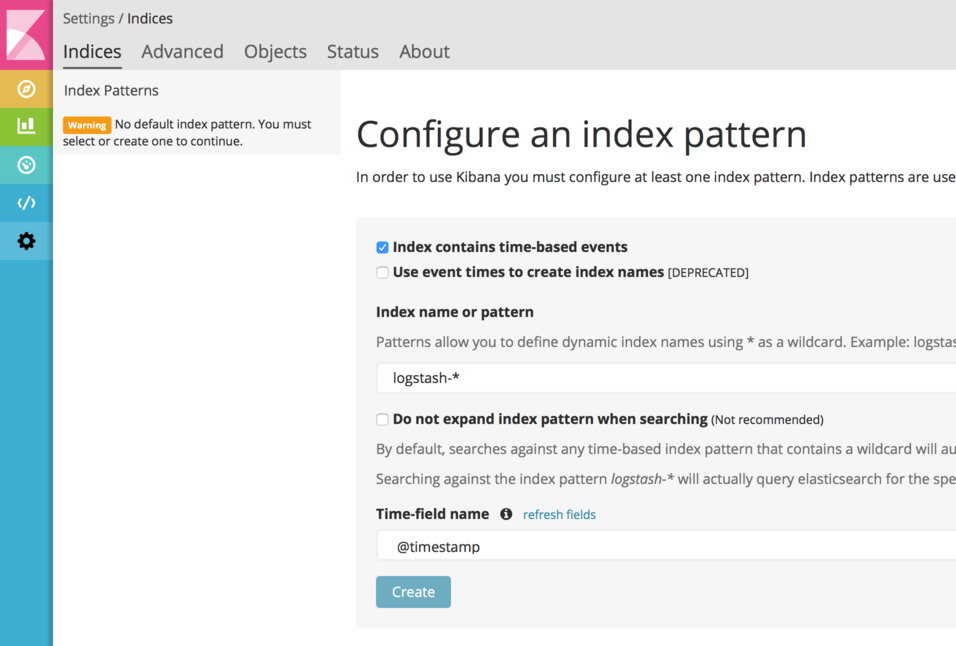Focus the logstash-* index pattern field
The height and width of the screenshot is (646, 956).
[x=666, y=378]
